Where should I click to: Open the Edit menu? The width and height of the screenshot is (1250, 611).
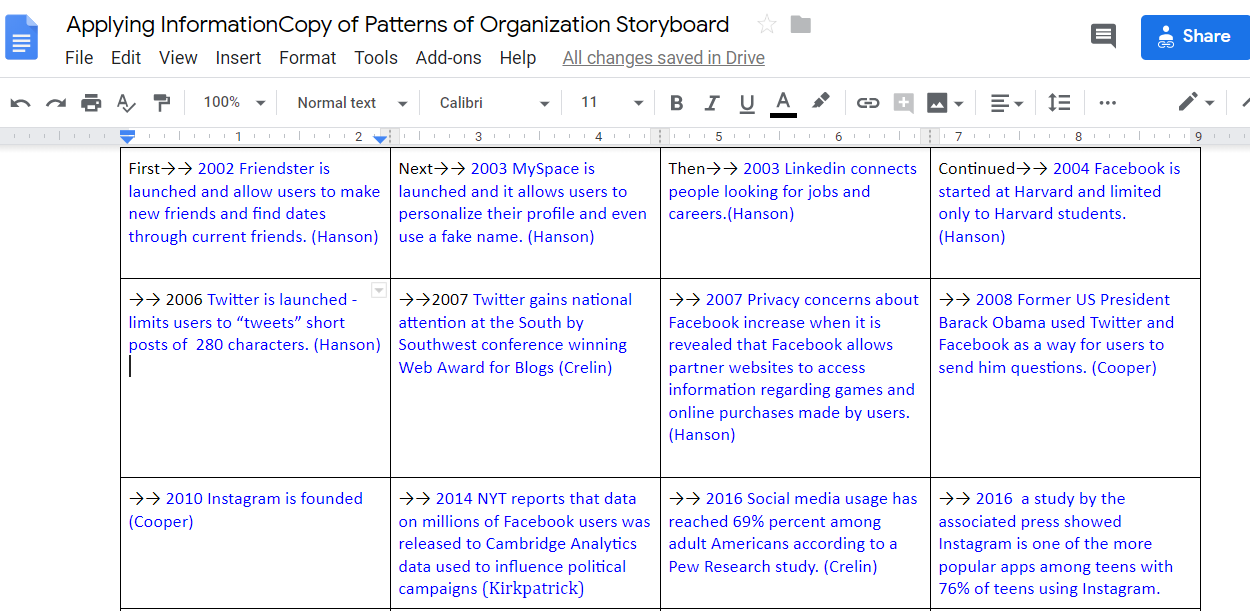pyautogui.click(x=126, y=58)
